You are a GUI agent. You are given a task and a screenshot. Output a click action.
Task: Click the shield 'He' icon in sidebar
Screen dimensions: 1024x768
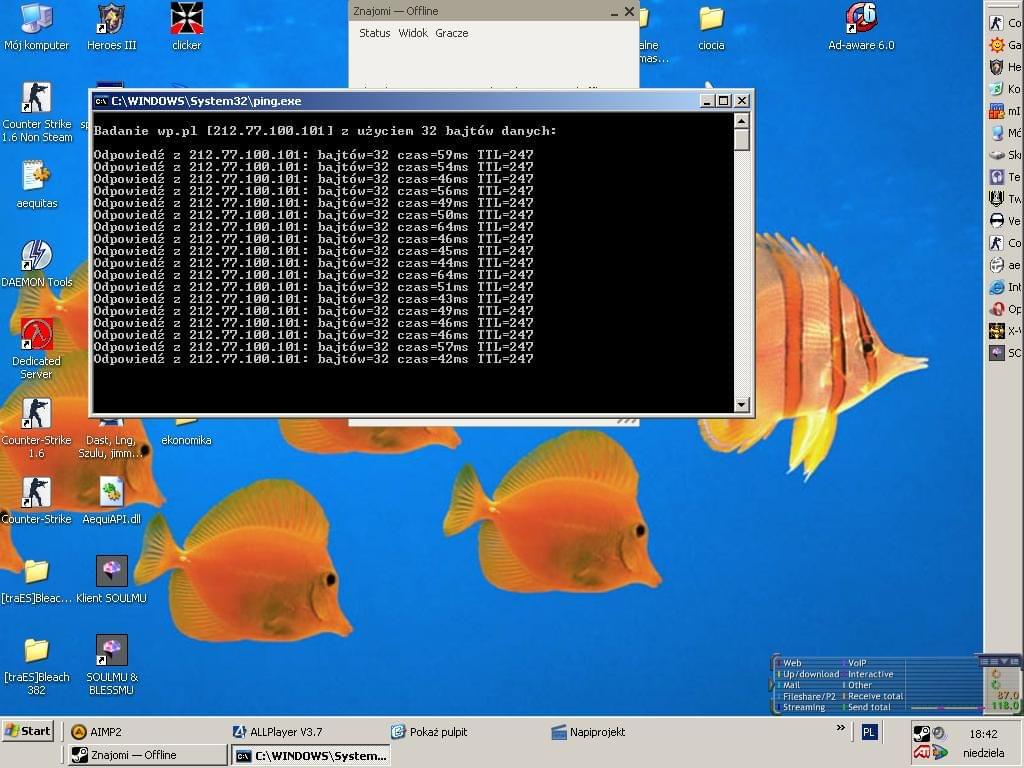click(997, 67)
